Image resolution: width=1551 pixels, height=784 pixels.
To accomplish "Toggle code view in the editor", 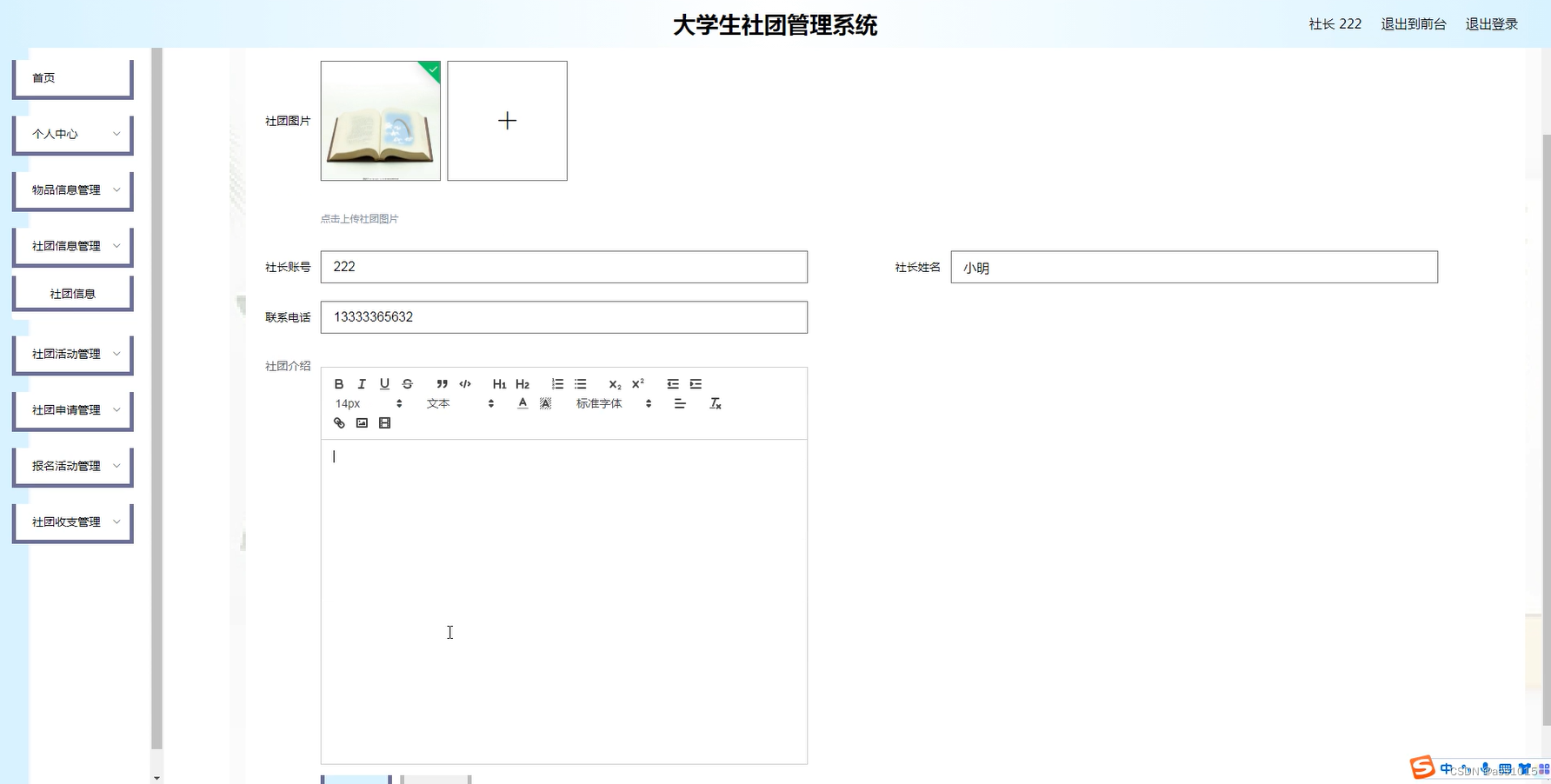I will click(x=465, y=383).
